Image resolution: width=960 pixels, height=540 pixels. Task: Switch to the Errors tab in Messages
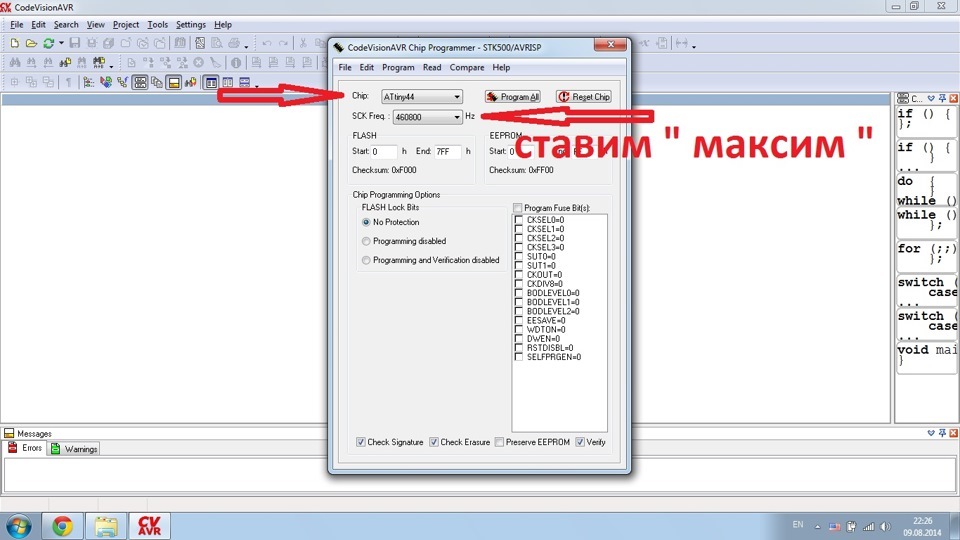point(25,448)
